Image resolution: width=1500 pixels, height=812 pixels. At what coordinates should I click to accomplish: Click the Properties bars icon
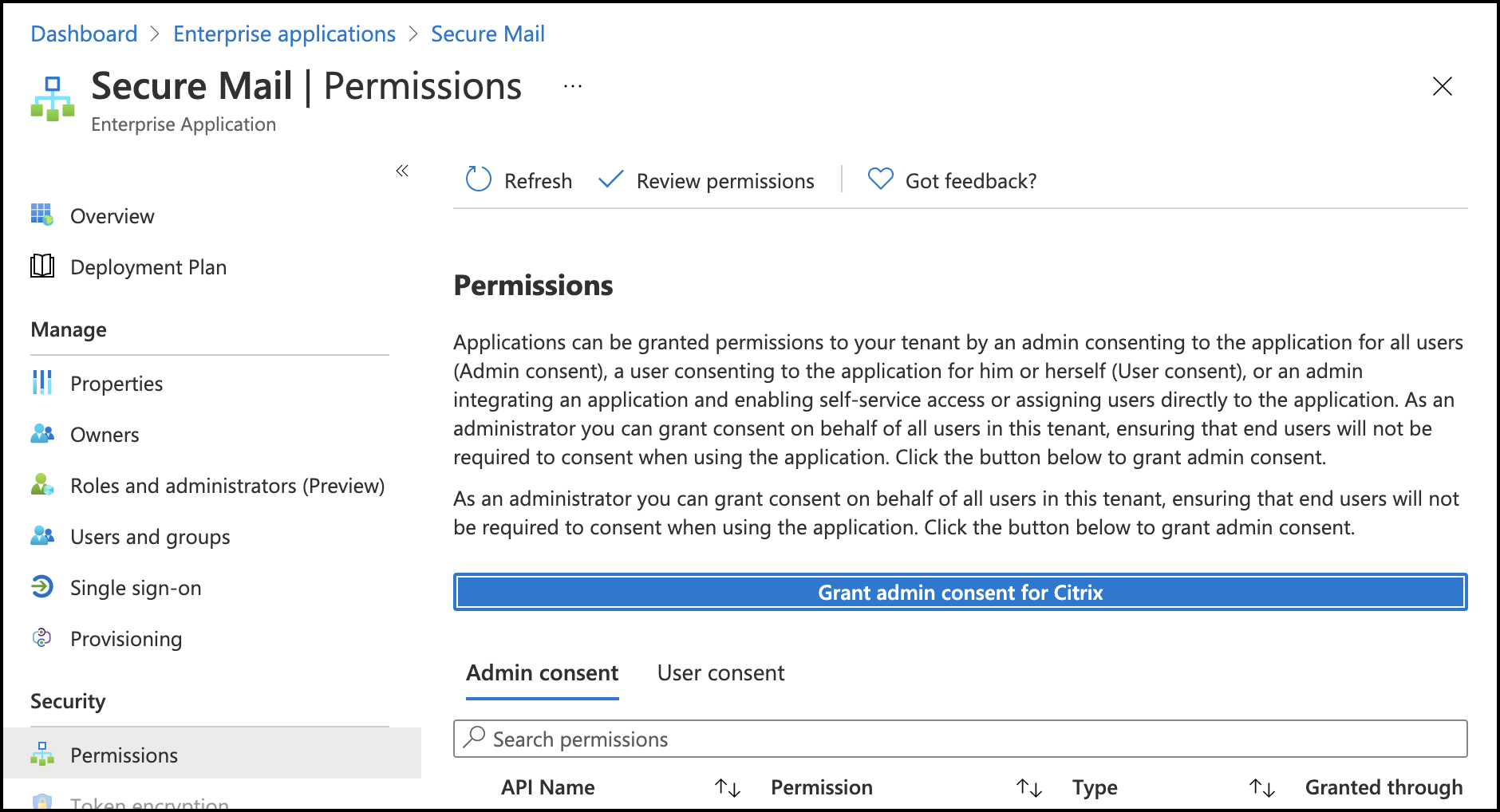coord(42,383)
